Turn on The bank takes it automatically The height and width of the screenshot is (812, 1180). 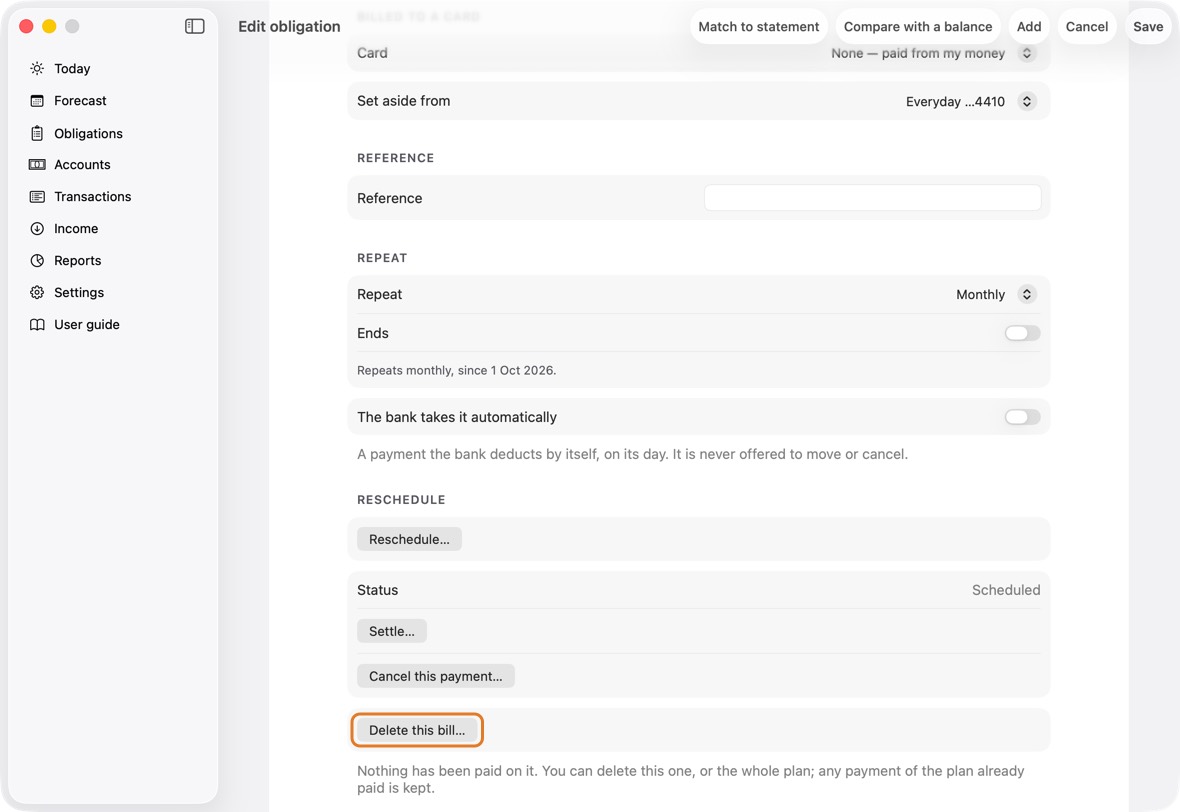tap(1022, 417)
